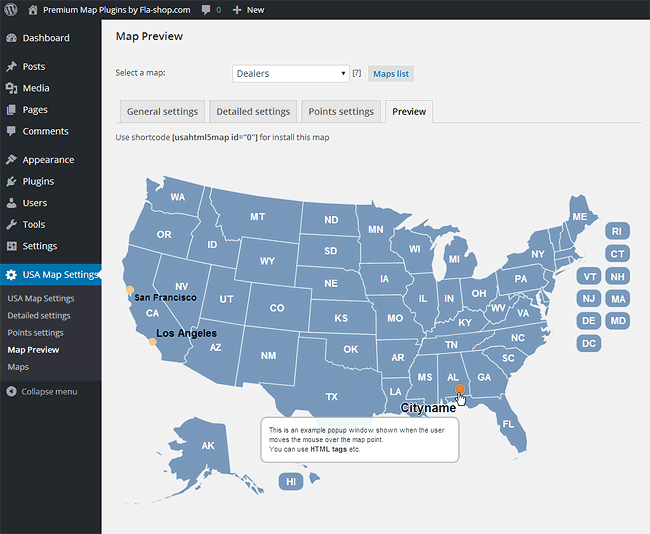
Task: Click the Collapse menu label
Action: click(x=49, y=391)
